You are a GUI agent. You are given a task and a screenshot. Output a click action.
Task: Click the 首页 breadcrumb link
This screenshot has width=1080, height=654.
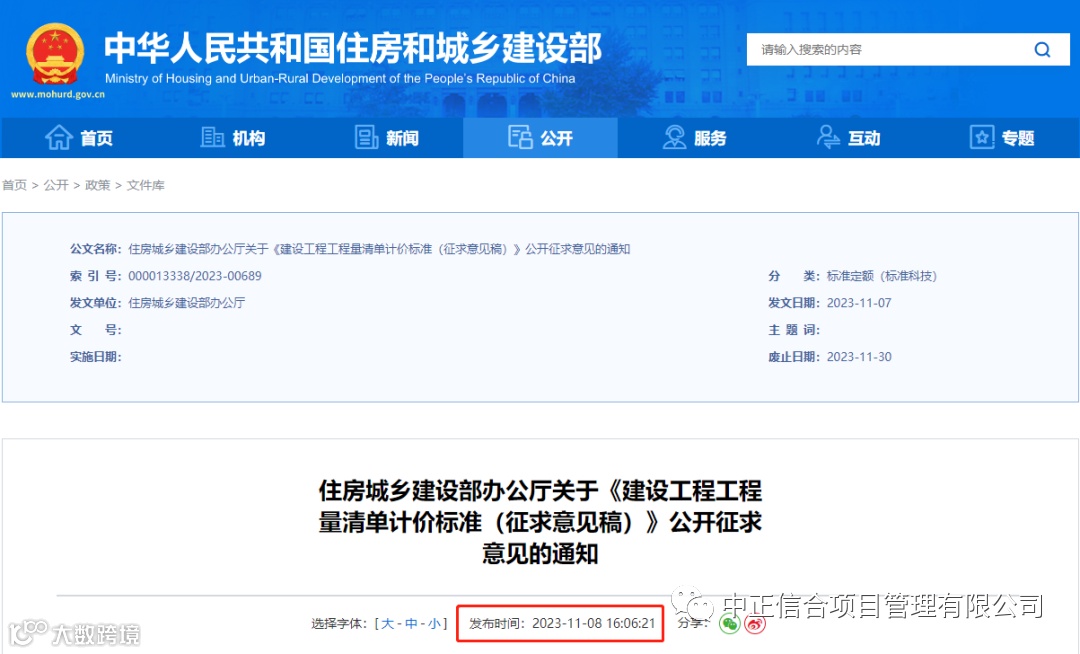point(14,185)
